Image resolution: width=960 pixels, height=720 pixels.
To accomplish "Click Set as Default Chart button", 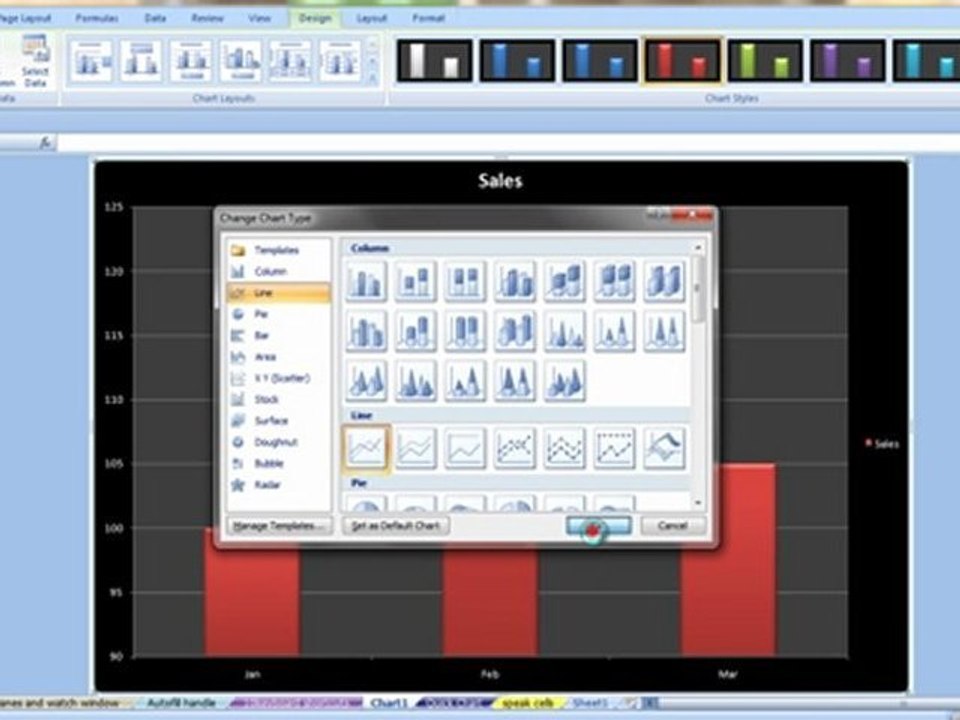I will 396,526.
